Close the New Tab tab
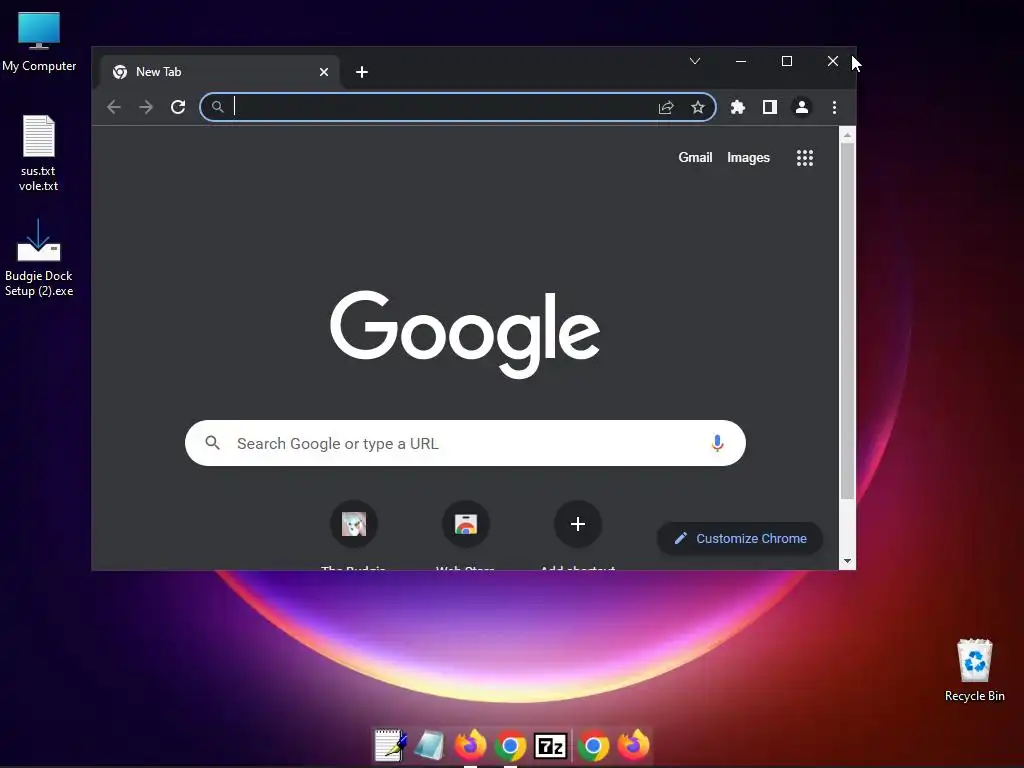This screenshot has height=768, width=1024. coord(324,72)
